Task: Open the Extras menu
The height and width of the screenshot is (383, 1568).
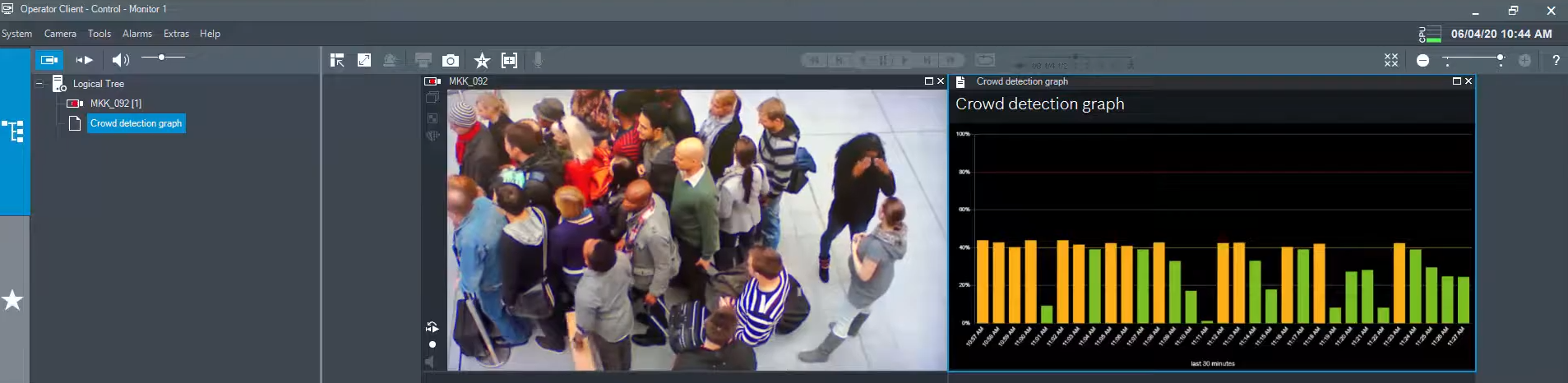Action: (x=176, y=34)
